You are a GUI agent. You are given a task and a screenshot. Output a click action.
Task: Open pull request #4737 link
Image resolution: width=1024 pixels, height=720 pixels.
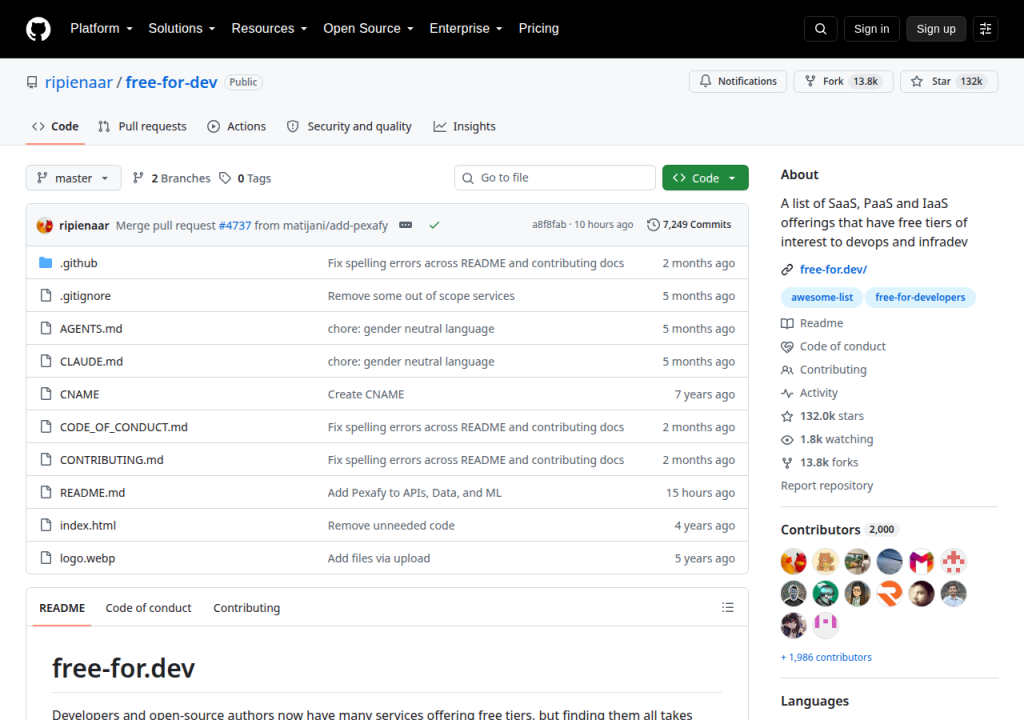(x=235, y=225)
